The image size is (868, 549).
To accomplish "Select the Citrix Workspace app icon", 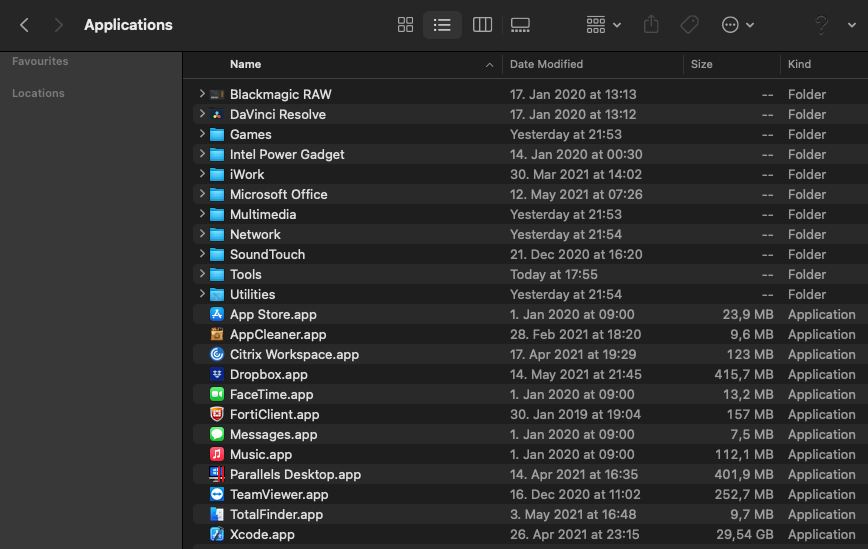I will point(217,354).
